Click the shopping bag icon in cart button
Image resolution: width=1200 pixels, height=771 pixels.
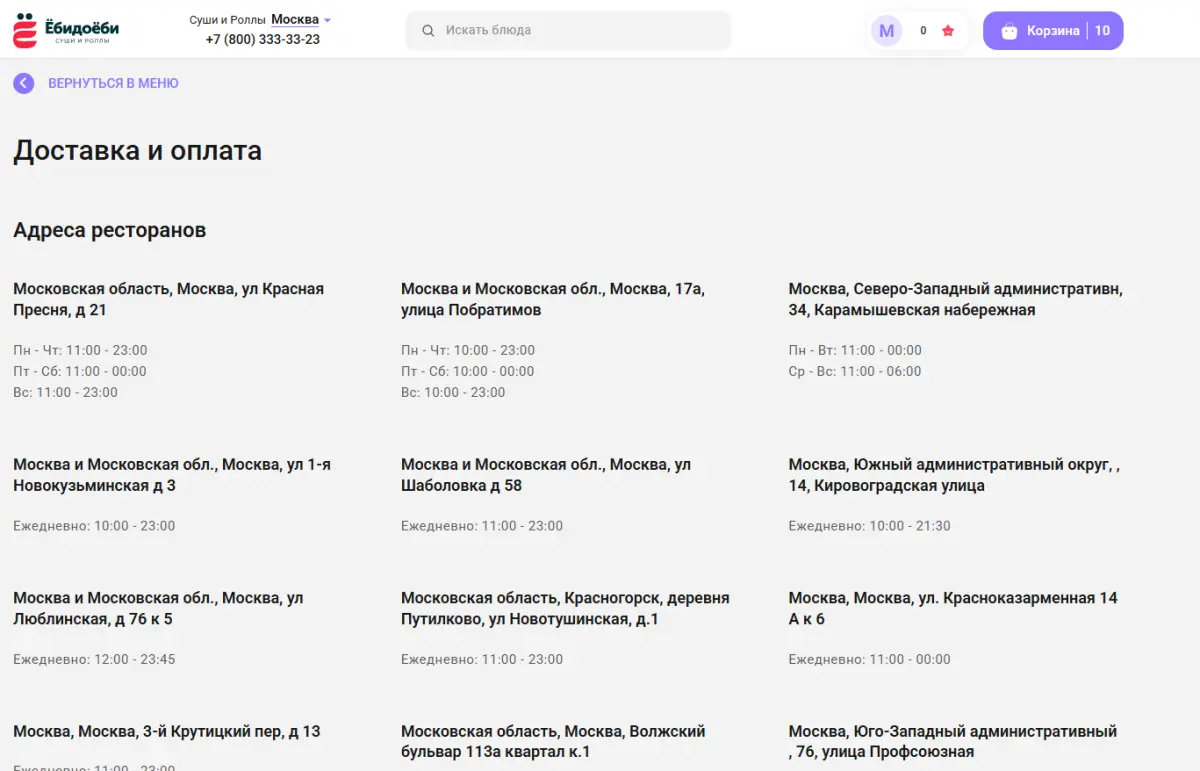click(x=1009, y=31)
